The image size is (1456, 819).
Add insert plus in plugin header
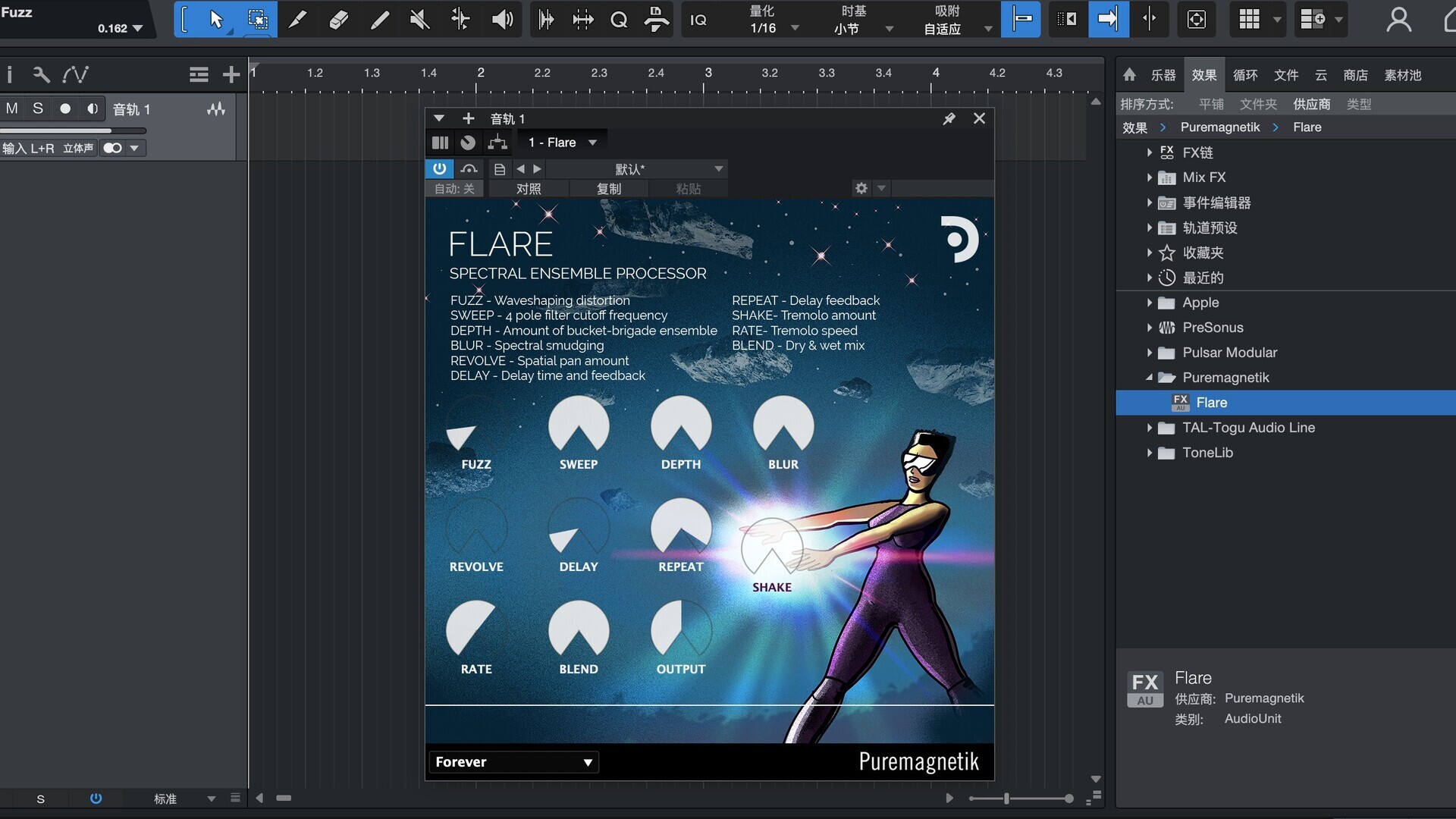coord(469,118)
